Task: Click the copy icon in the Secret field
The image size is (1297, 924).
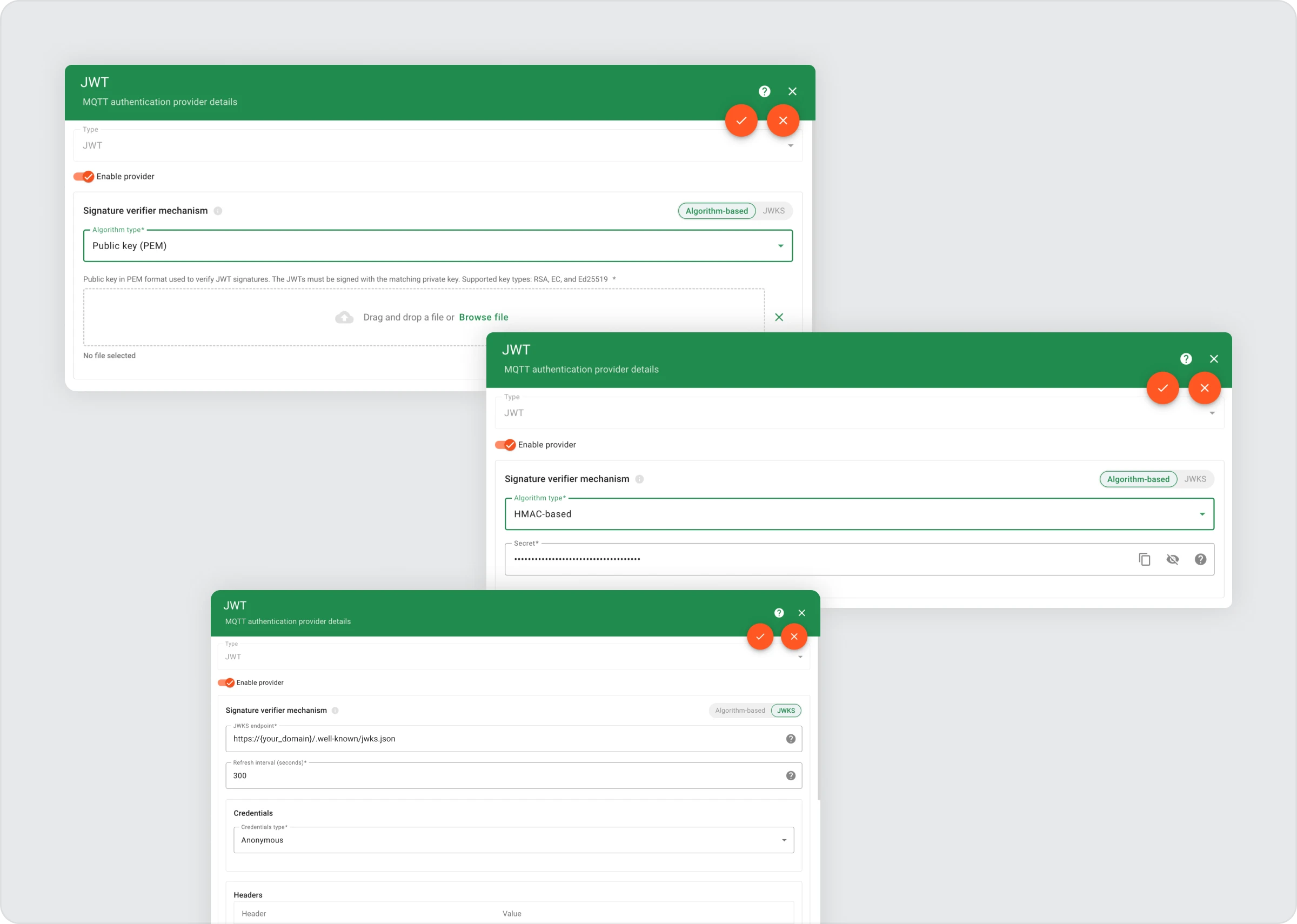Action: click(1145, 559)
